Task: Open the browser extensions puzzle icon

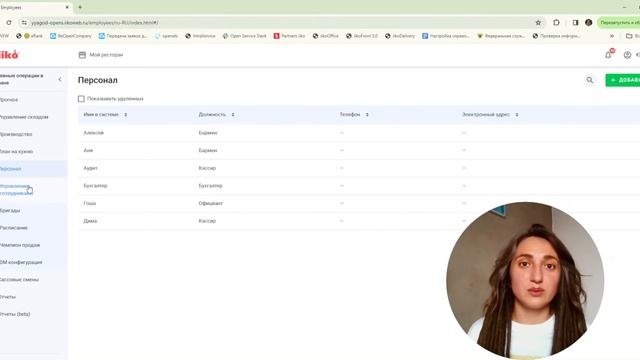Action: coord(556,22)
